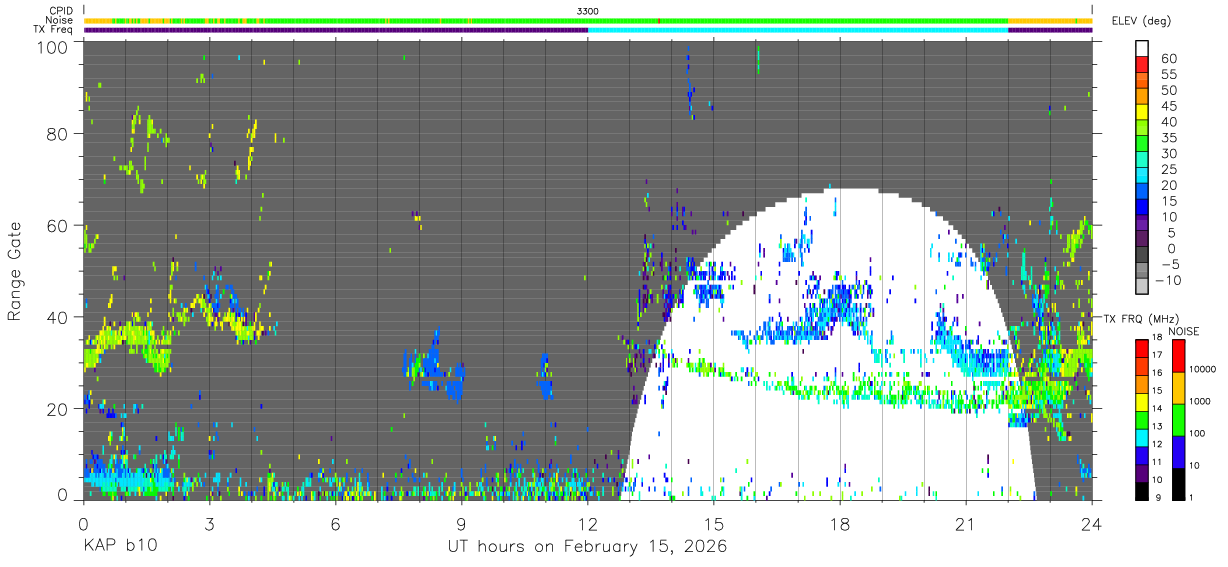This screenshot has width=1228, height=567.
Task: Select the 5 label on elevation scale
Action: (1172, 233)
